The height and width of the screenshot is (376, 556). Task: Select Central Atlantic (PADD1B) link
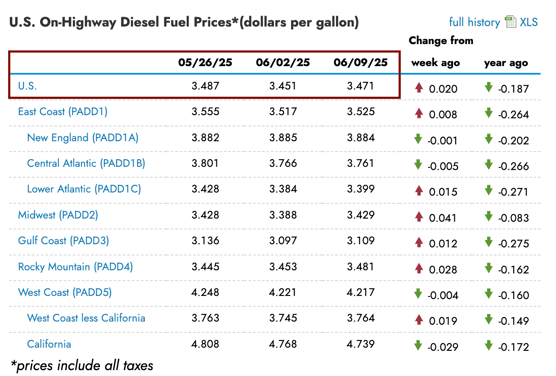(x=86, y=164)
